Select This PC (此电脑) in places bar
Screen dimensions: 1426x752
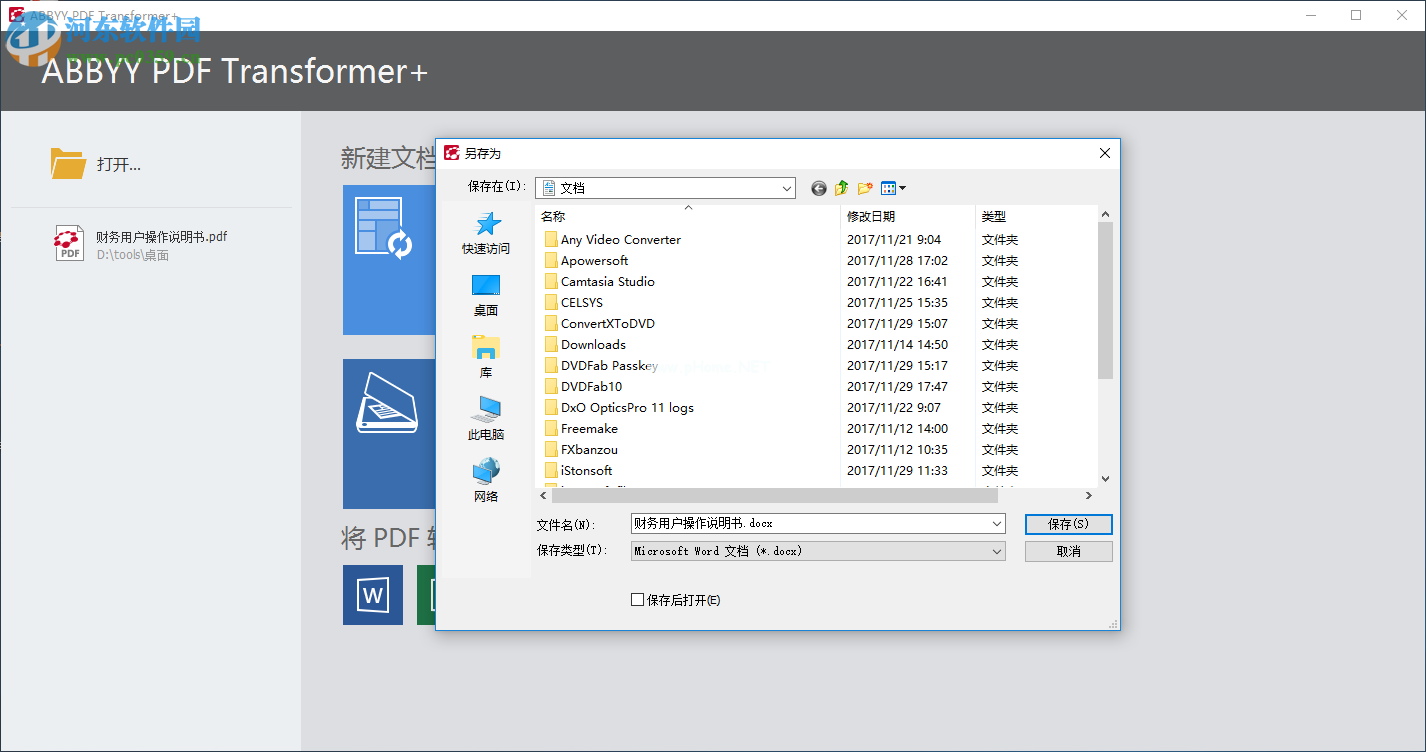(x=486, y=420)
